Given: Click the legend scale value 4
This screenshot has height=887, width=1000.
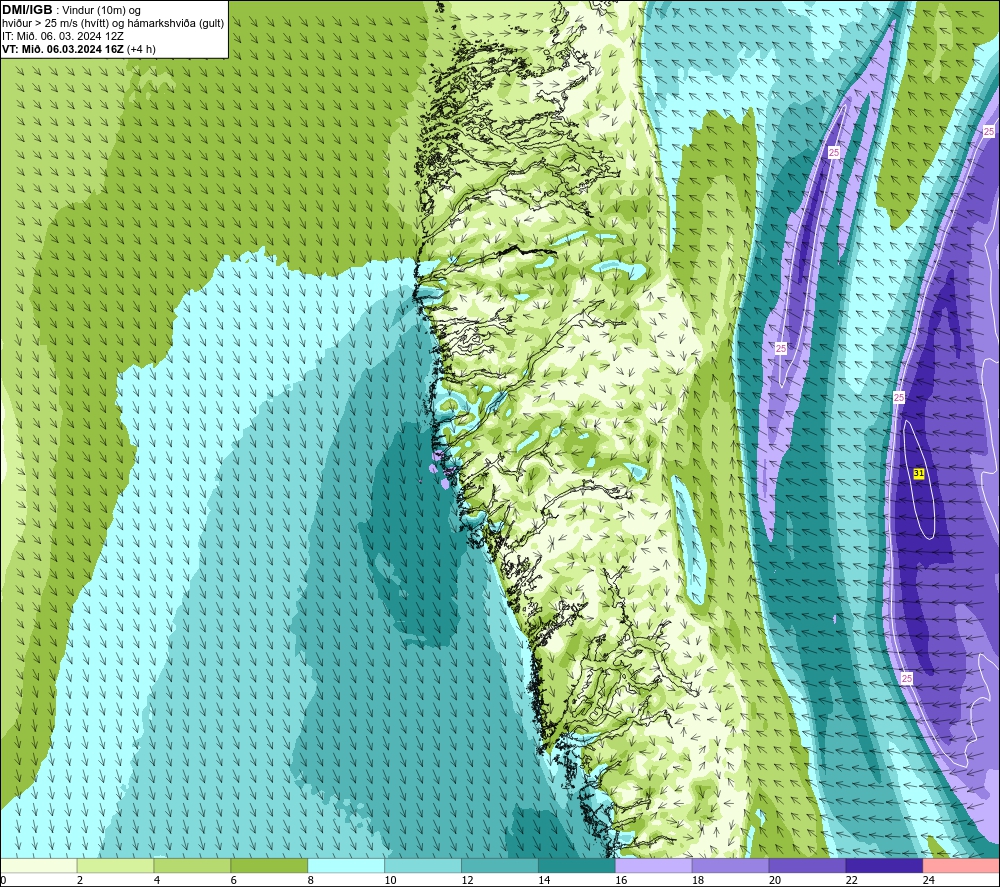Looking at the screenshot, I should click(156, 880).
